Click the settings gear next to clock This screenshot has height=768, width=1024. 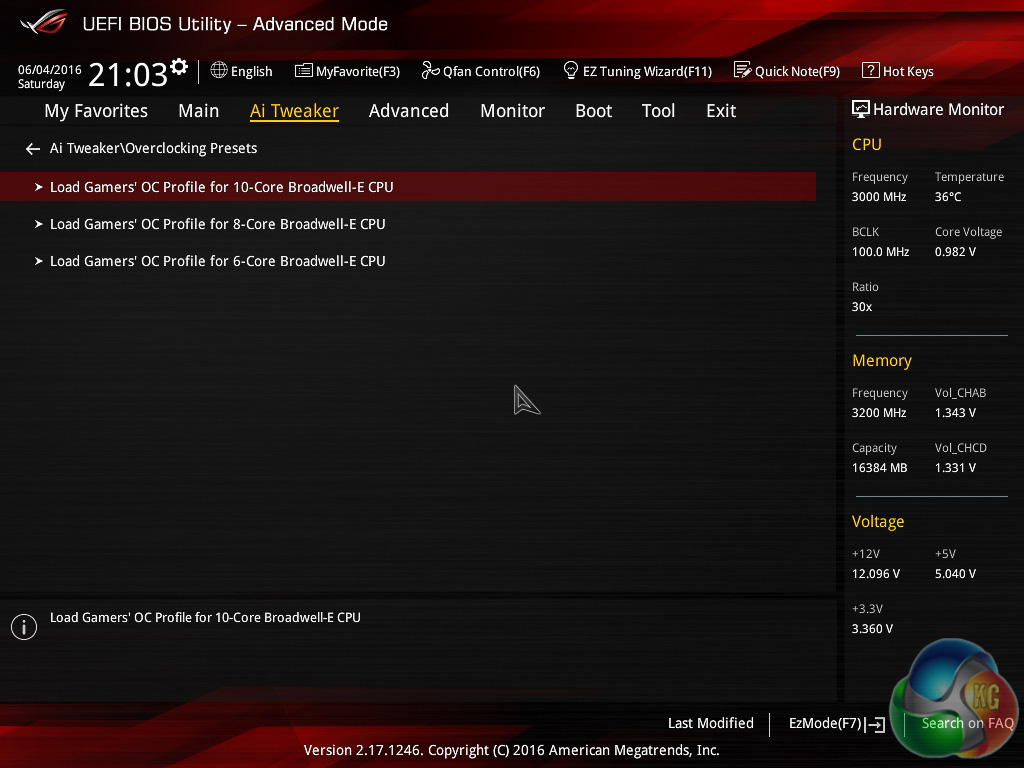pos(179,67)
